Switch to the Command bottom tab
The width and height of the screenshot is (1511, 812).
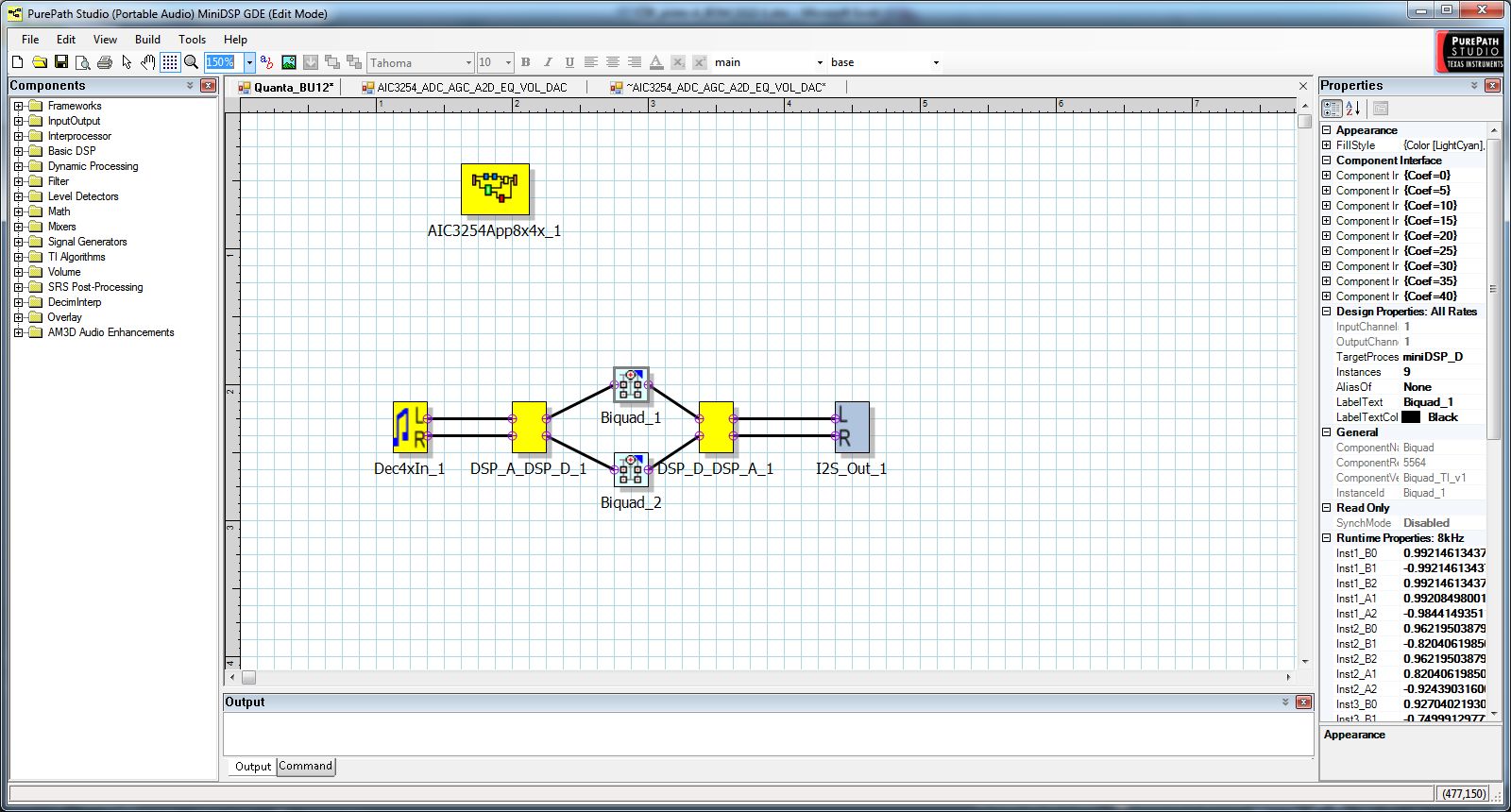point(306,766)
